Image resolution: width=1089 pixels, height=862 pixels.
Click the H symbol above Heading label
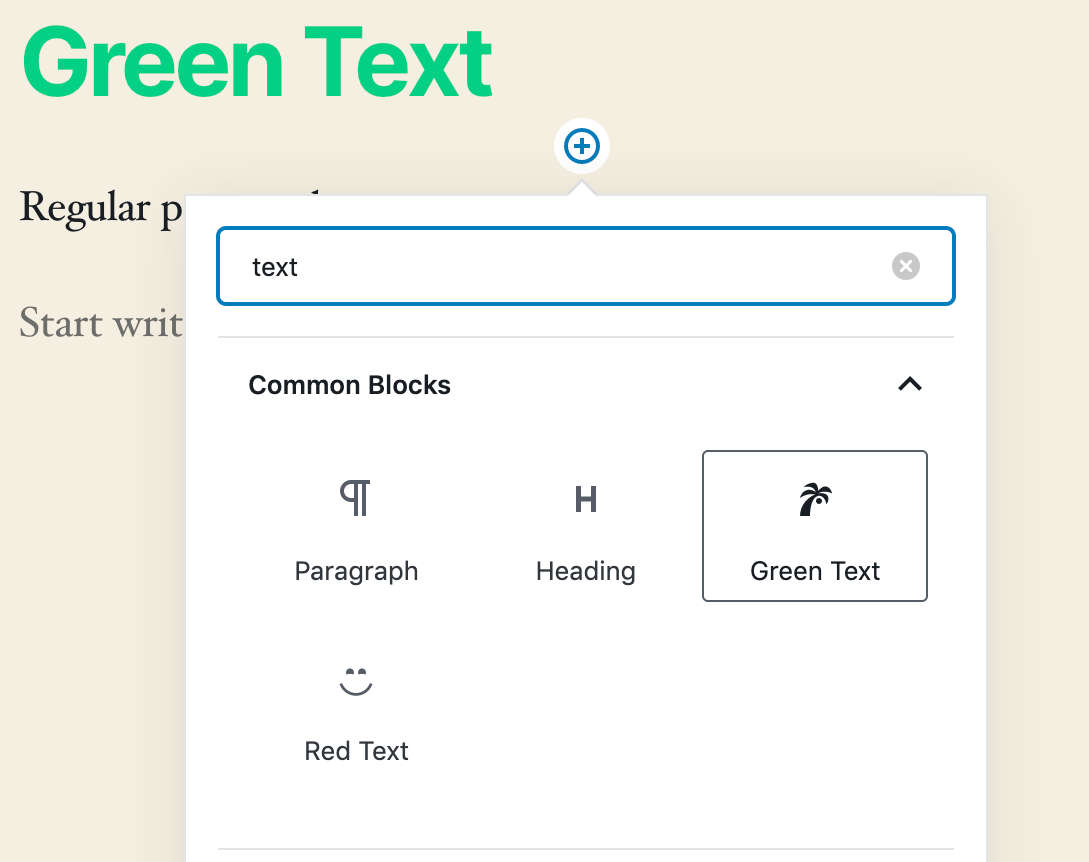(x=585, y=497)
